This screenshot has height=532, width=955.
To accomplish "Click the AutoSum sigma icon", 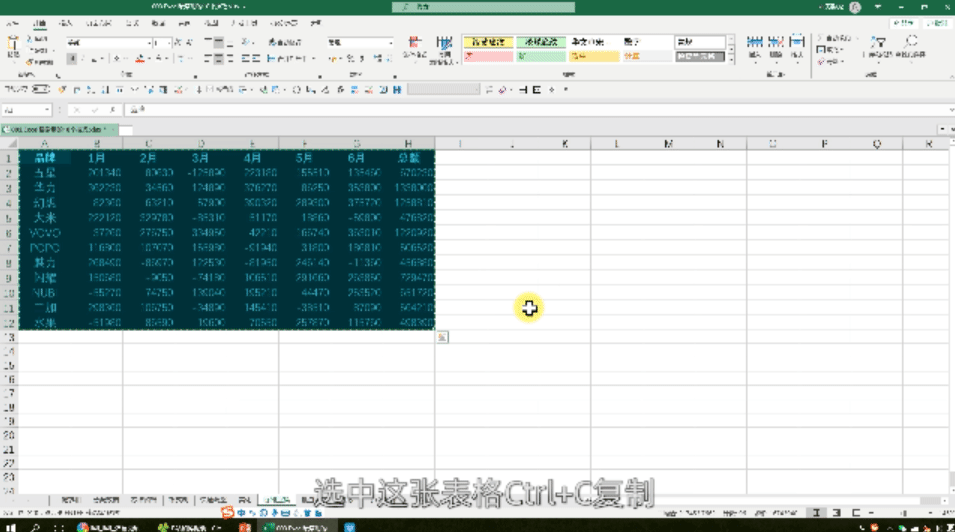I will pos(820,38).
